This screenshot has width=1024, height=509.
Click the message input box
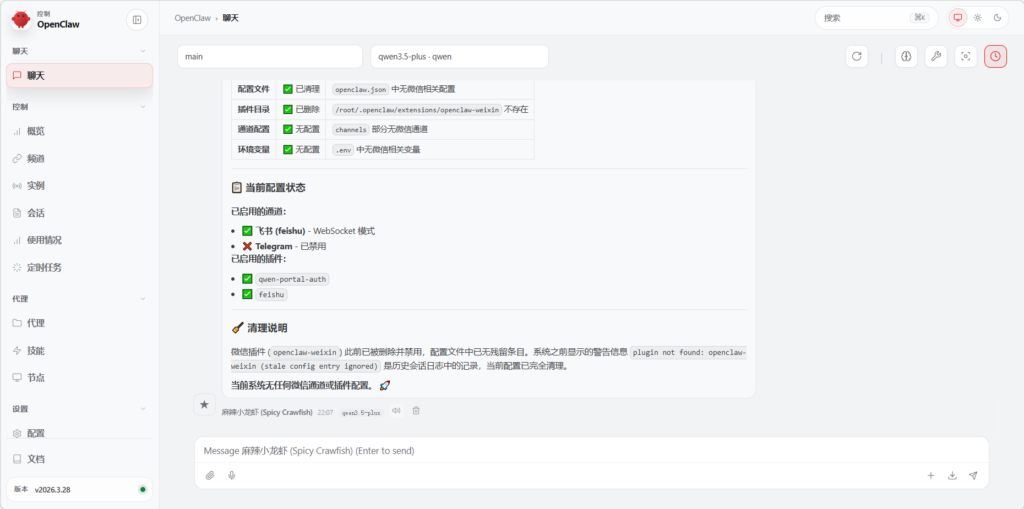(x=592, y=451)
